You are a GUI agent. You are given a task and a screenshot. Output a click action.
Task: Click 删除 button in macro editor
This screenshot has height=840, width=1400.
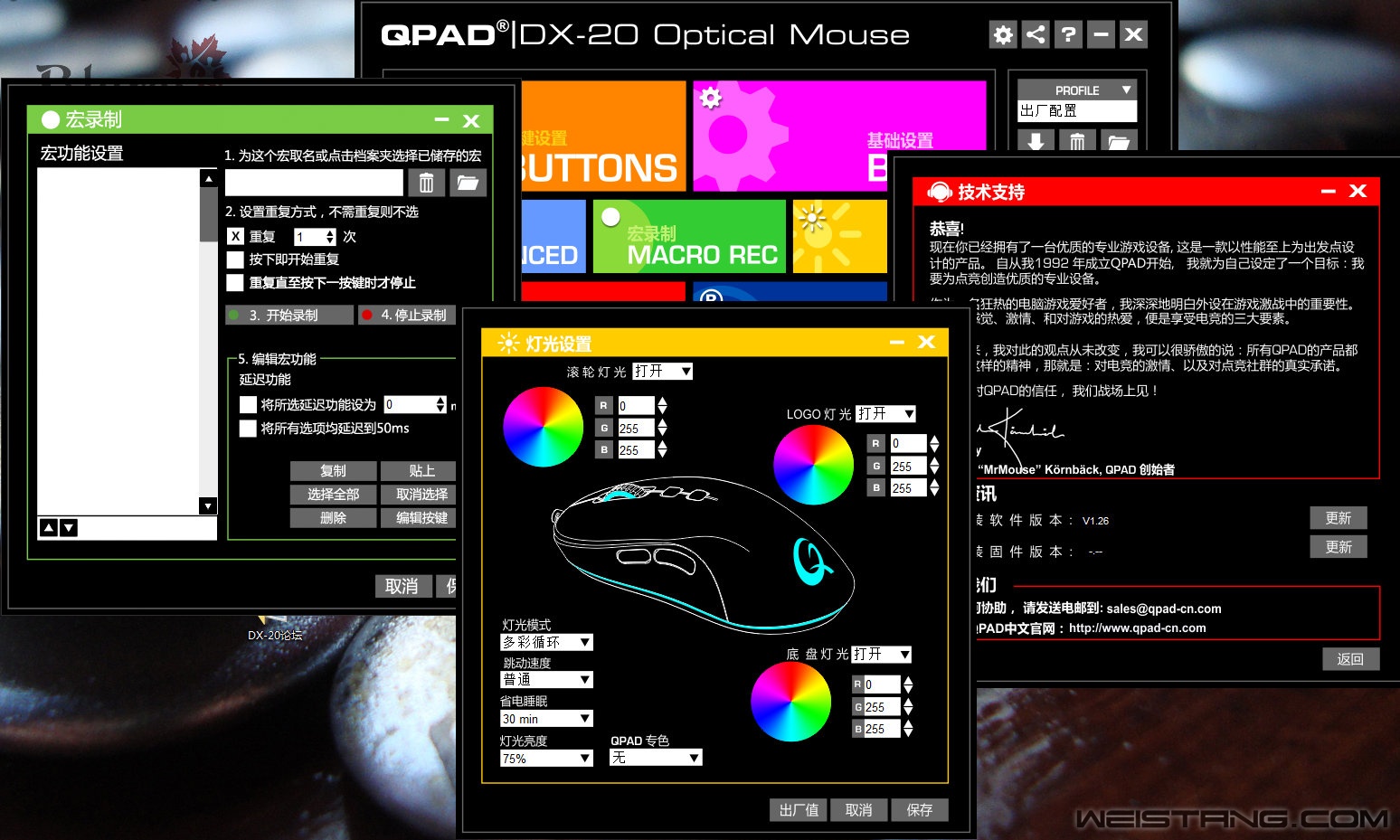333,518
